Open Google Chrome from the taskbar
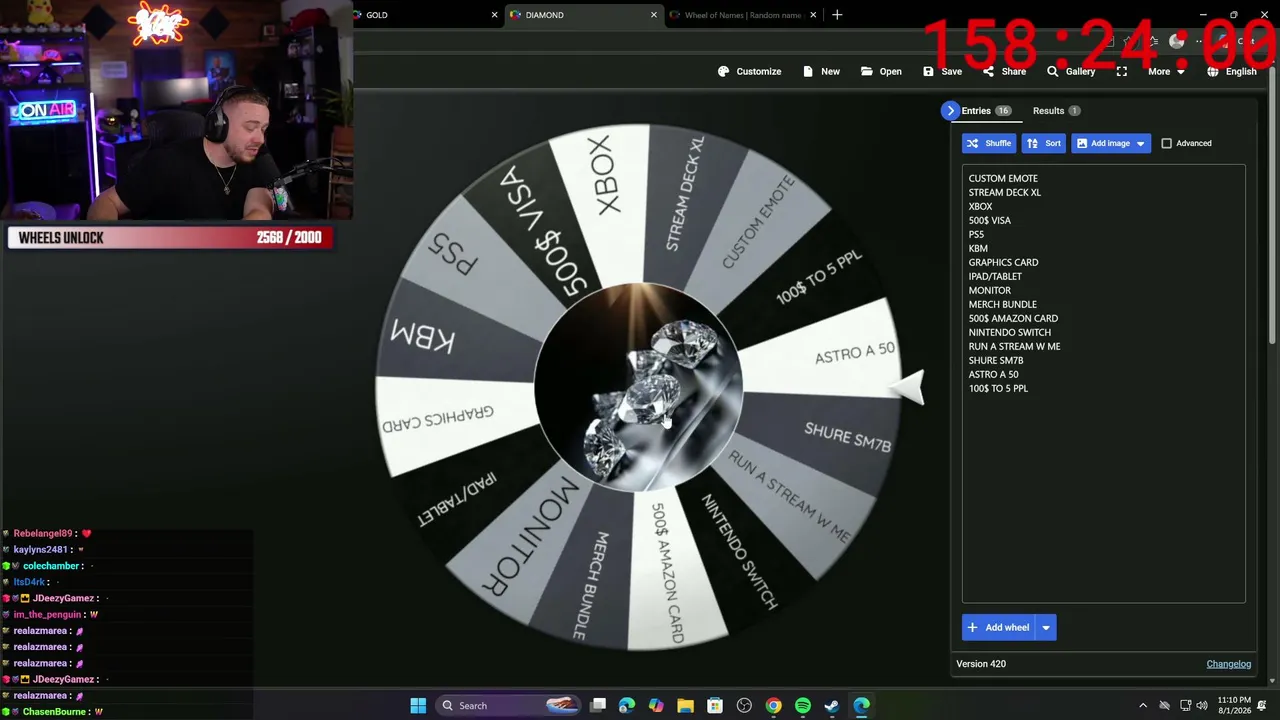The image size is (1280, 720). point(773,706)
